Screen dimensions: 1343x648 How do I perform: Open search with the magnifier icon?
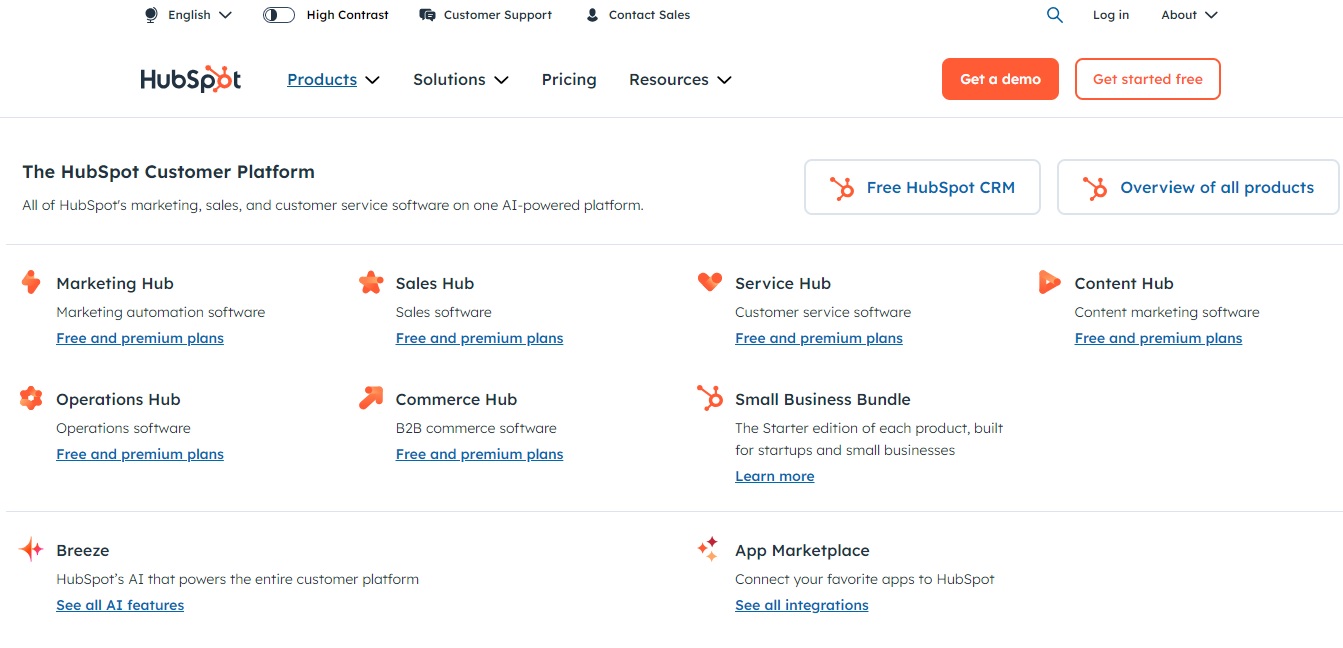(x=1055, y=15)
